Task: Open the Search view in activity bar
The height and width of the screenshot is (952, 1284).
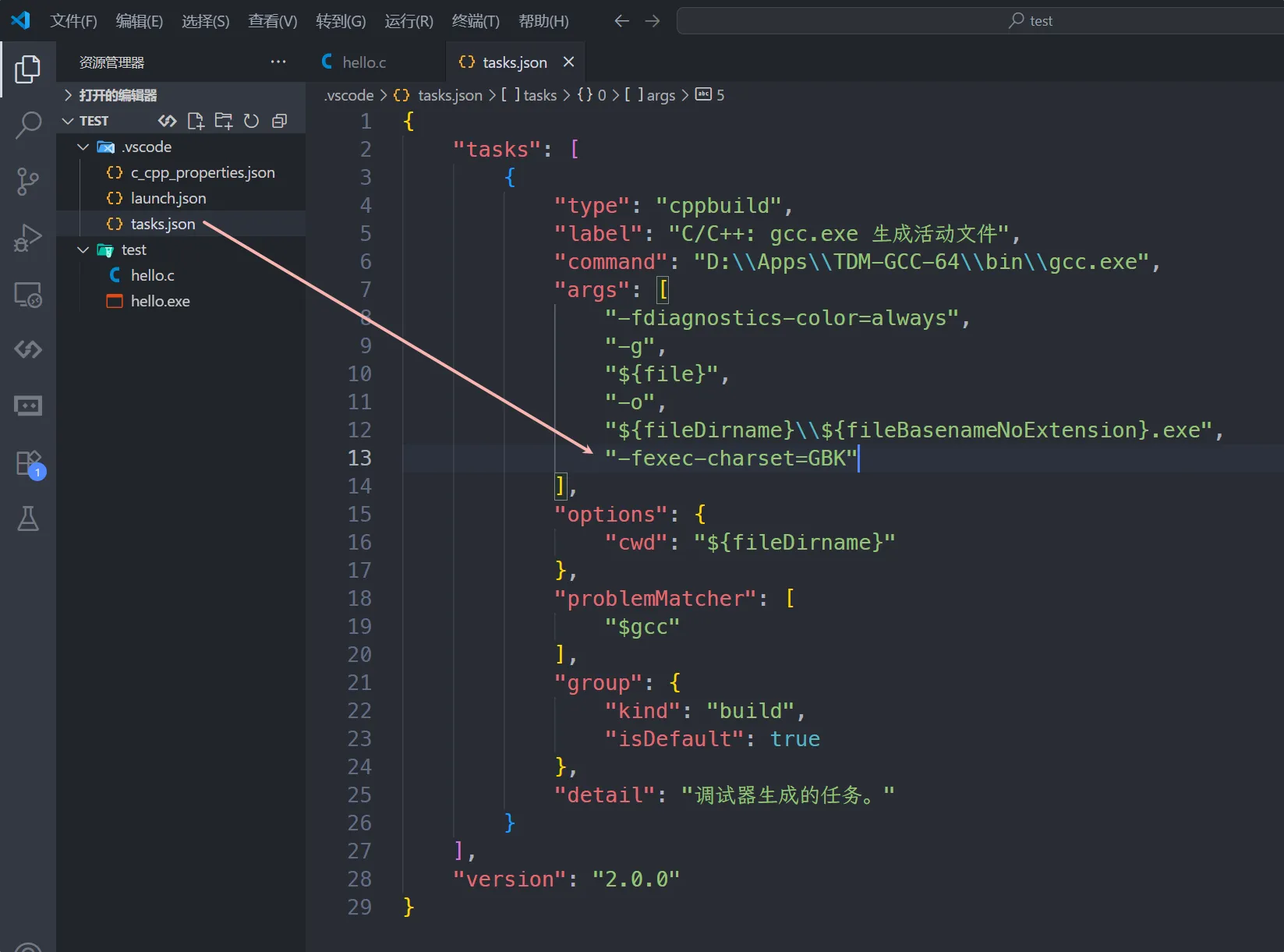Action: [x=28, y=125]
